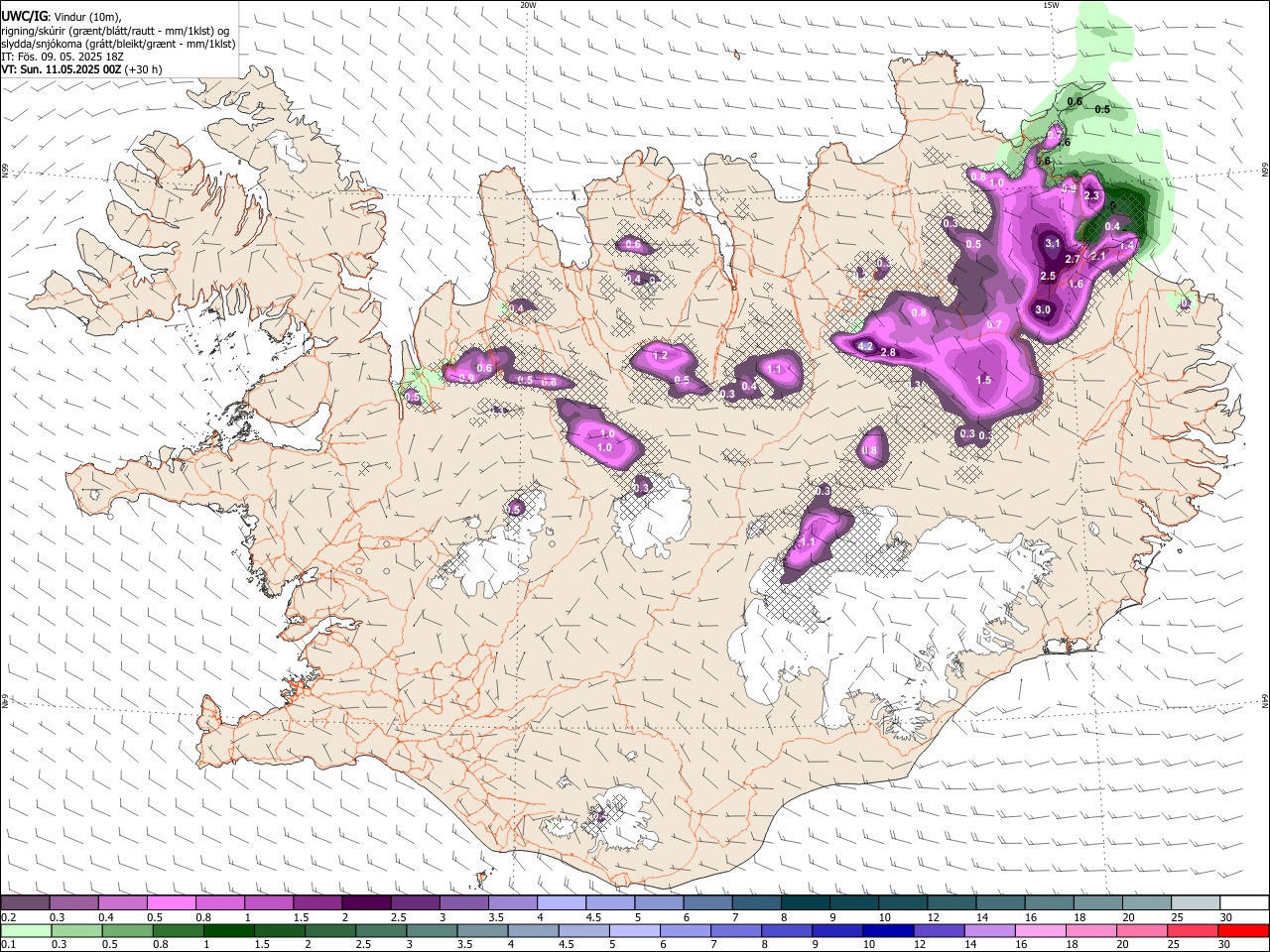Click the '3.0' snowfall value on the map
The width and height of the screenshot is (1270, 952).
1043,310
